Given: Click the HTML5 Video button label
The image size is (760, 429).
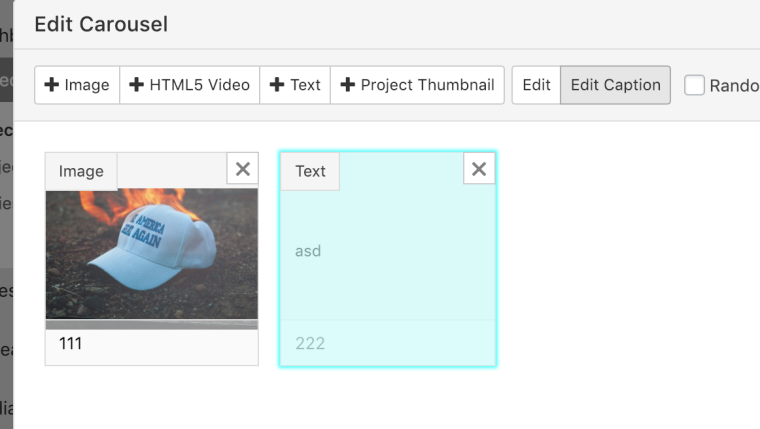Looking at the screenshot, I should (x=199, y=85).
